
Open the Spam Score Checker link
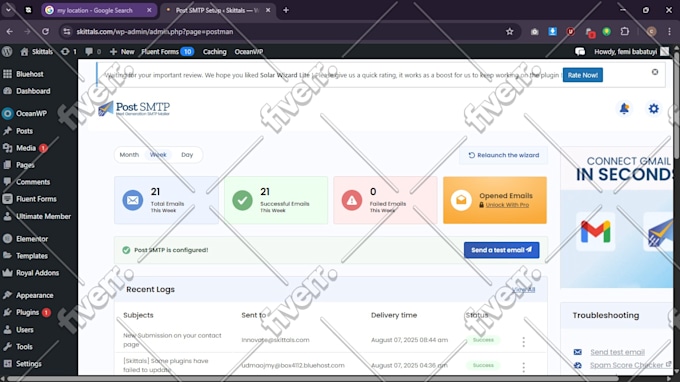point(627,365)
